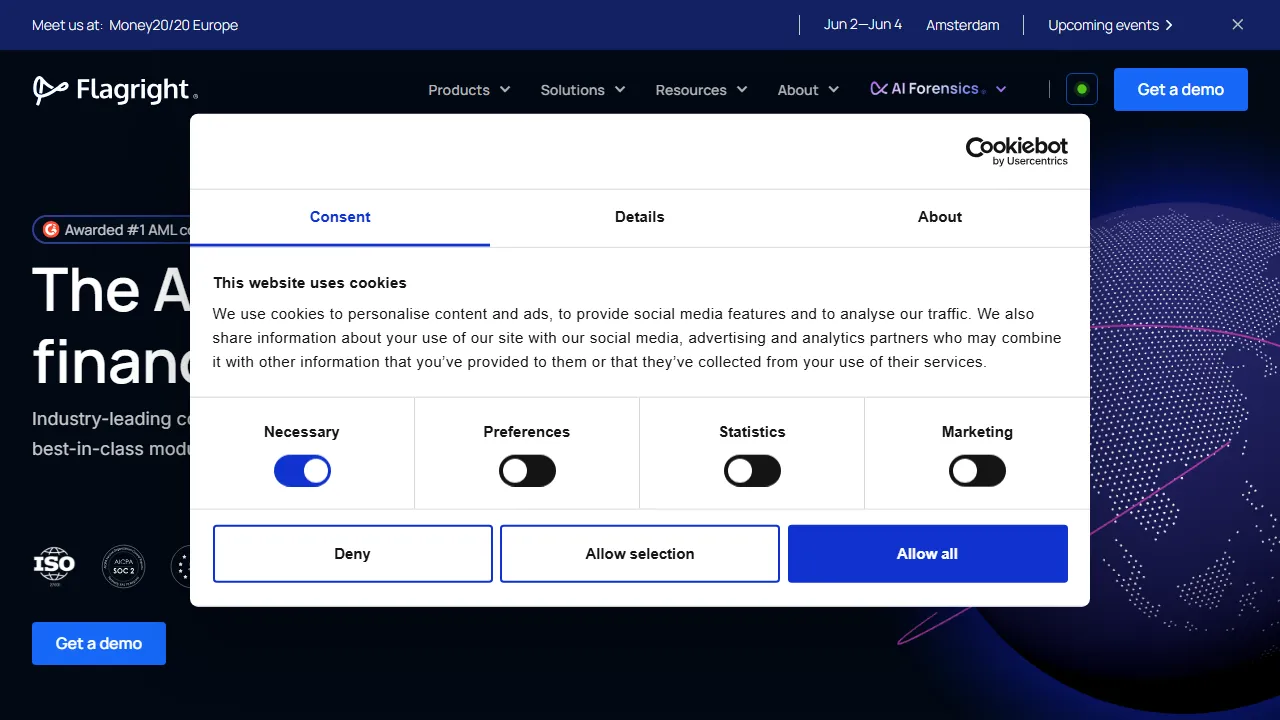
Task: Click the G2 award badge icon
Action: click(51, 230)
